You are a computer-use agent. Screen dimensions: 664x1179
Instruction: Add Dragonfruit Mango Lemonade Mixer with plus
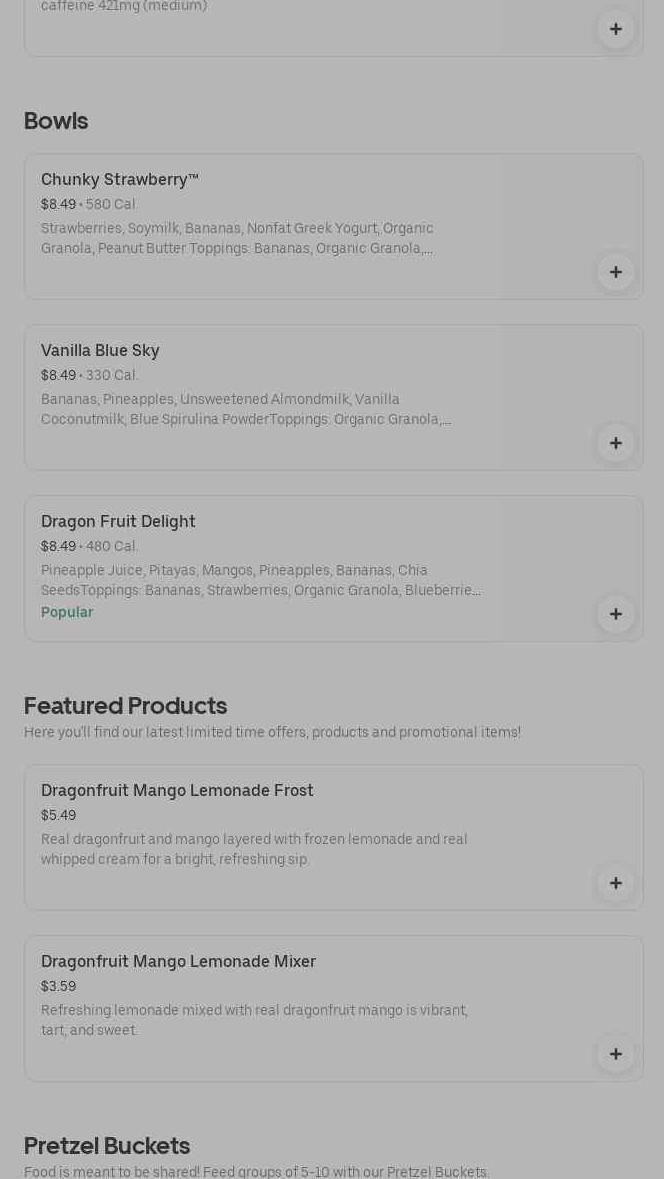click(x=616, y=1054)
